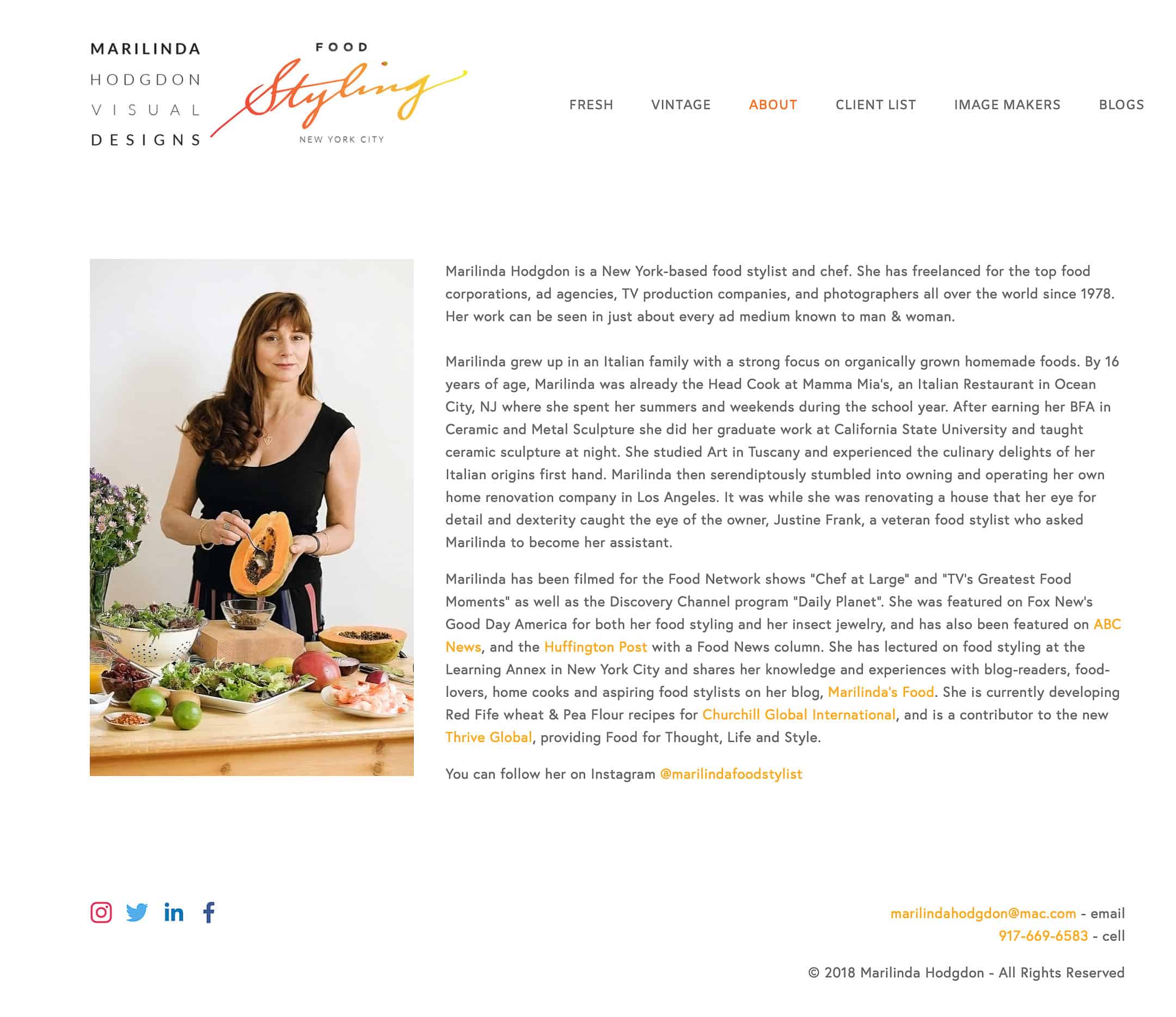Open the VINTAGE navigation item
Viewport: 1176px width, 1017px height.
tap(681, 105)
